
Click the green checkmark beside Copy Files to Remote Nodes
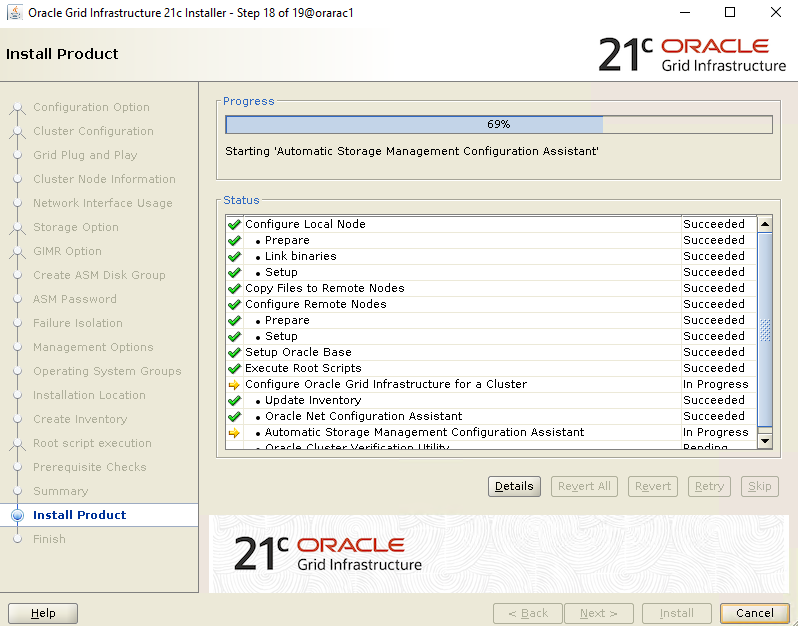pyautogui.click(x=234, y=289)
